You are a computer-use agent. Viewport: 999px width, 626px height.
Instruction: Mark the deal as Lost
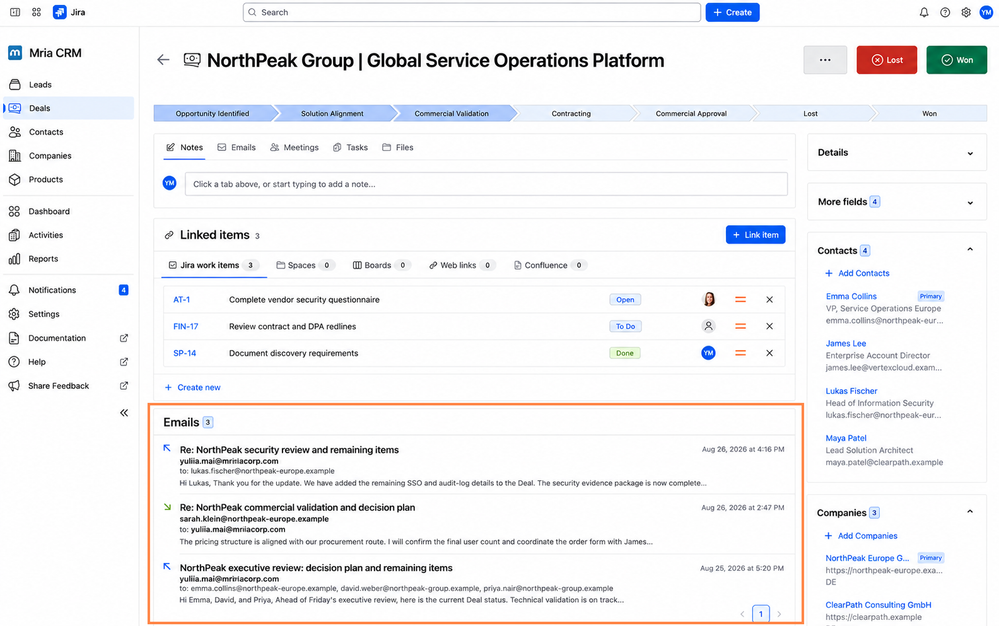coord(886,60)
